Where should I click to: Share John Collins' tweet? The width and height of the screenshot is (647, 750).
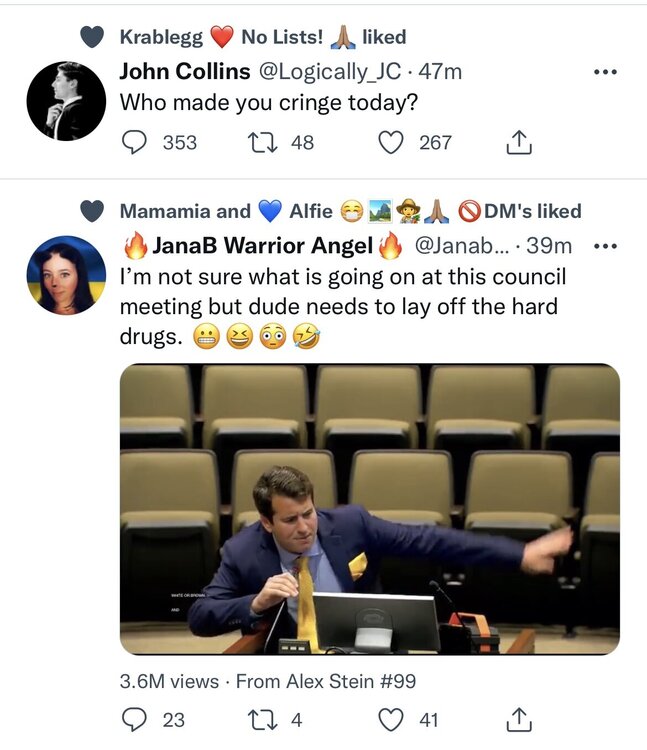pos(518,143)
